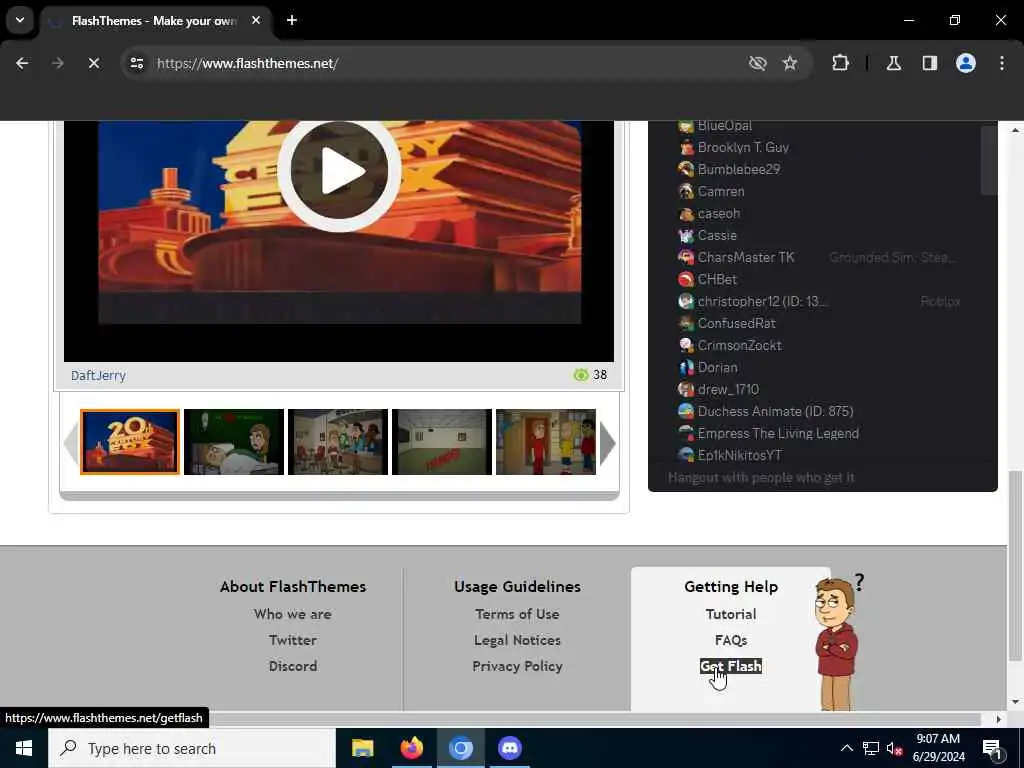Show hidden tray icons chevron
The height and width of the screenshot is (768, 1024).
(x=846, y=748)
